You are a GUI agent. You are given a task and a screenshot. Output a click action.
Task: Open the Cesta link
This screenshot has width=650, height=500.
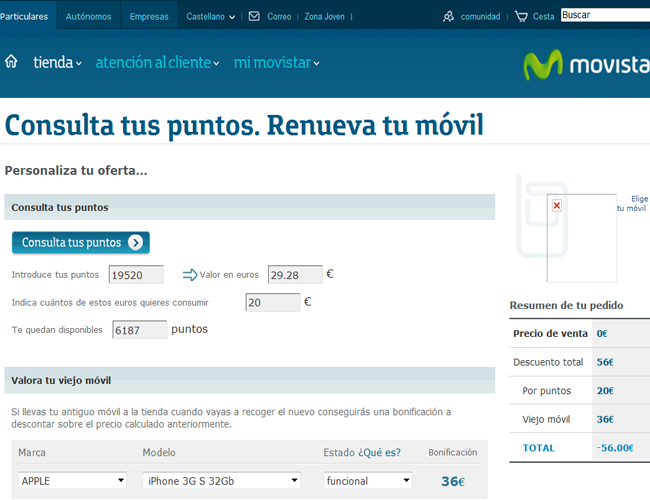pos(543,17)
